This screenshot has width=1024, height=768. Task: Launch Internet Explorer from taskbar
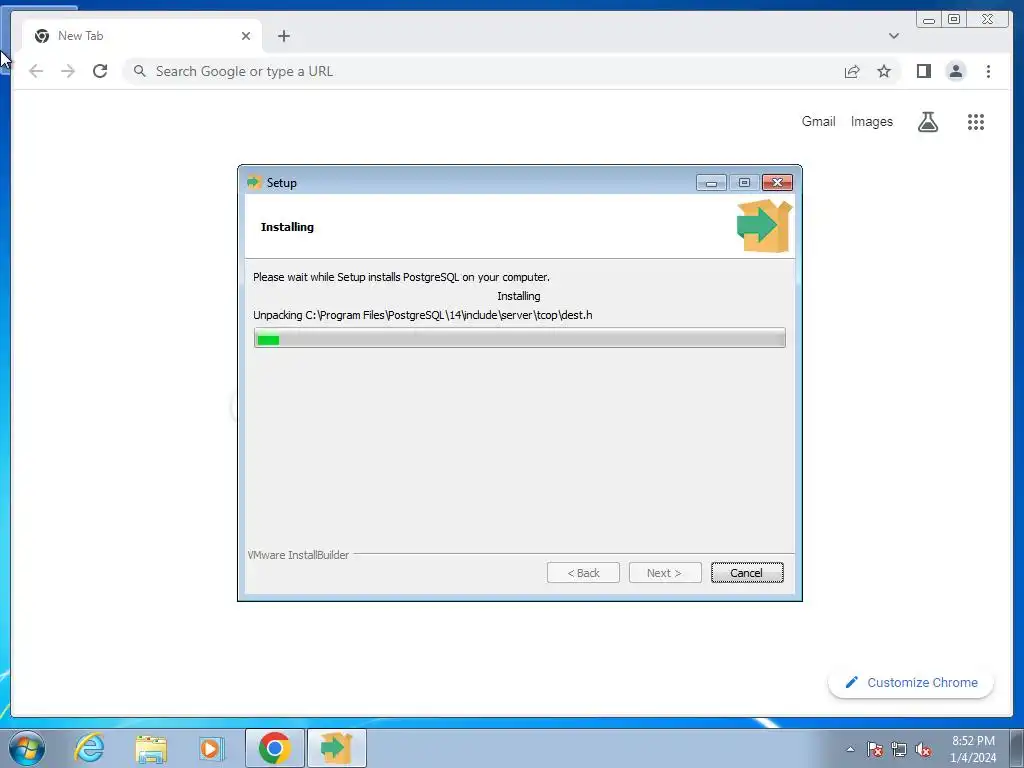coord(89,748)
